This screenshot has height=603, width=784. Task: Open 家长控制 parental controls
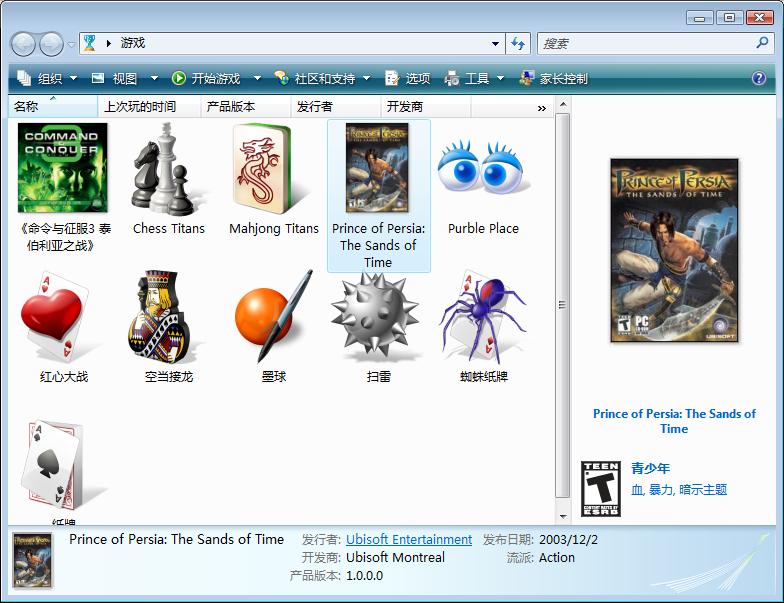[553, 78]
